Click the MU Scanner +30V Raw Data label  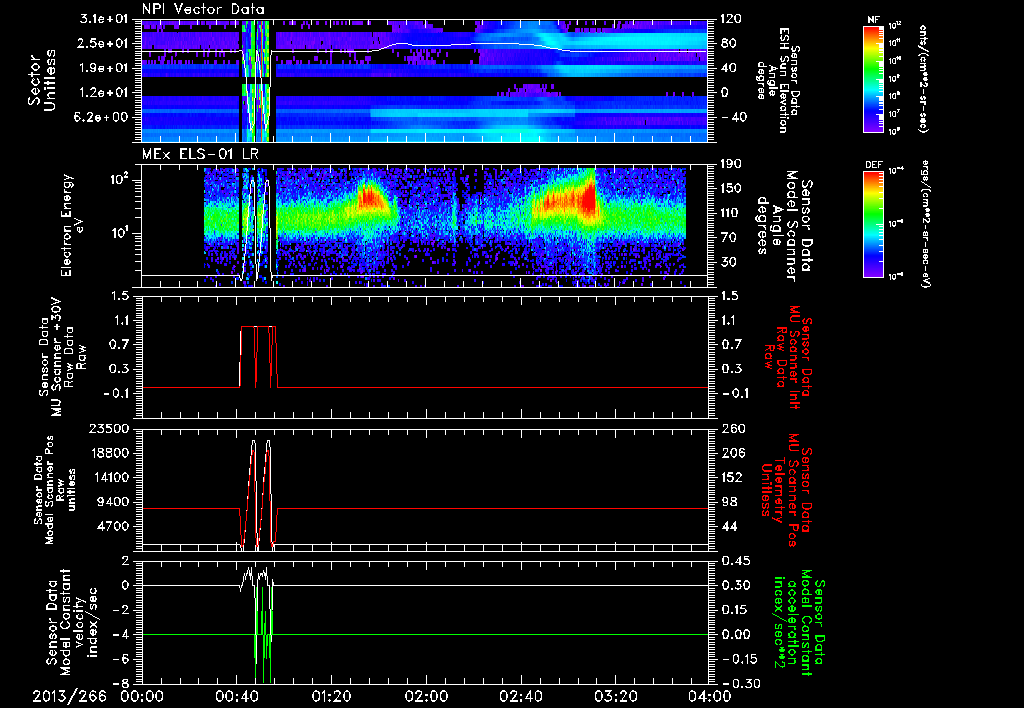(x=63, y=357)
